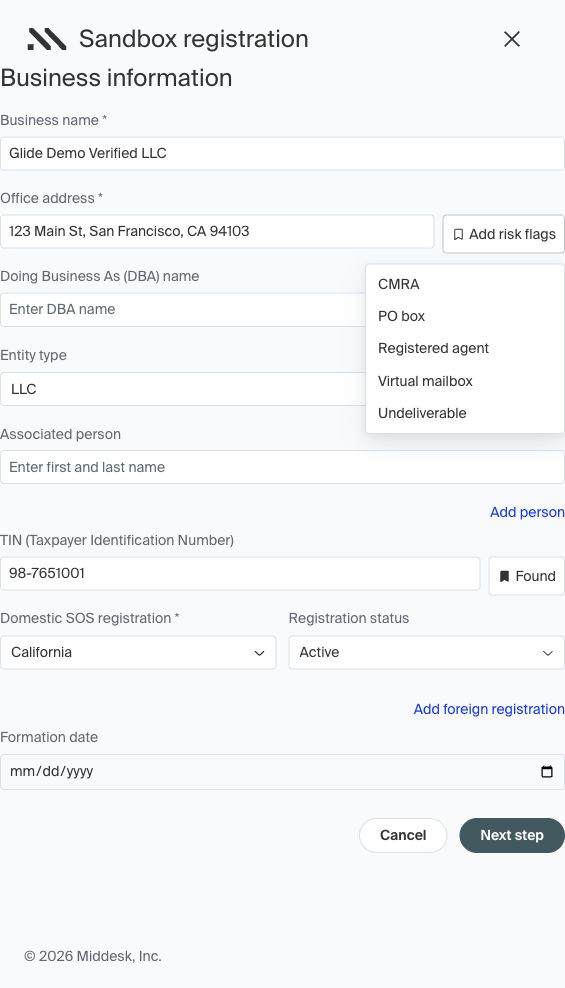Click the bookmark icon in Add risk flags

[x=459, y=234]
